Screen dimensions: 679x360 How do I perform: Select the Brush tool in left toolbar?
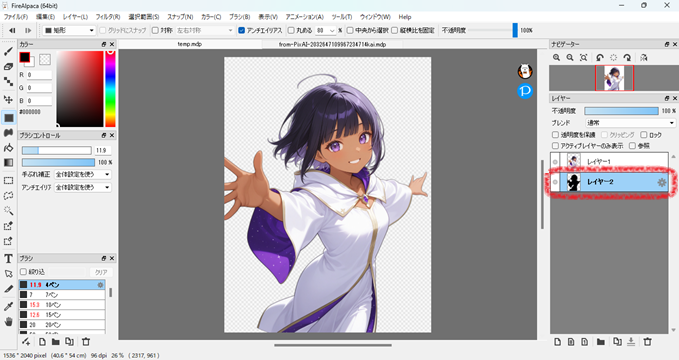point(8,52)
